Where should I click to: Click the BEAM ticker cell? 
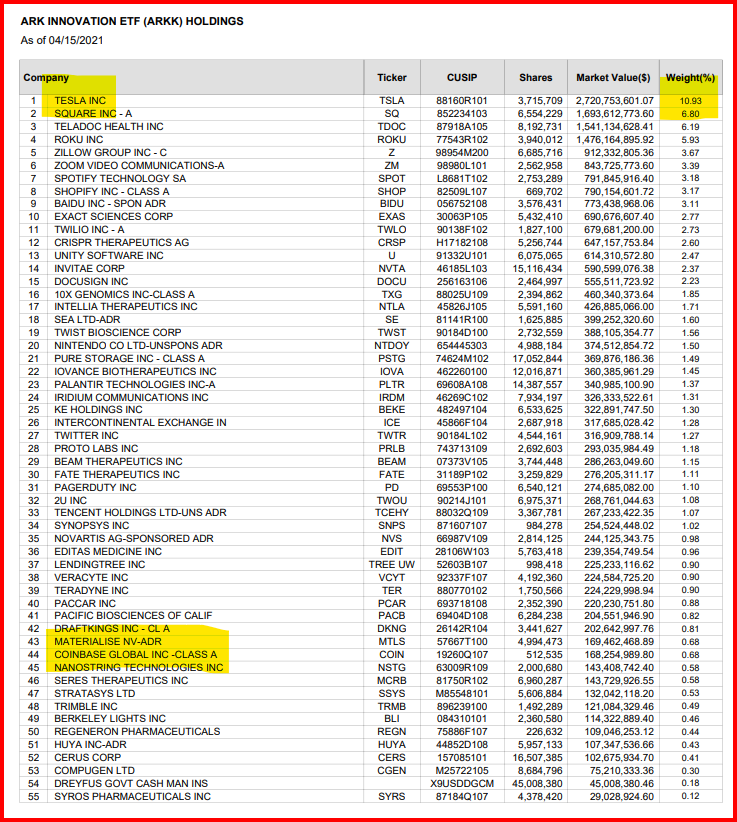(392, 461)
